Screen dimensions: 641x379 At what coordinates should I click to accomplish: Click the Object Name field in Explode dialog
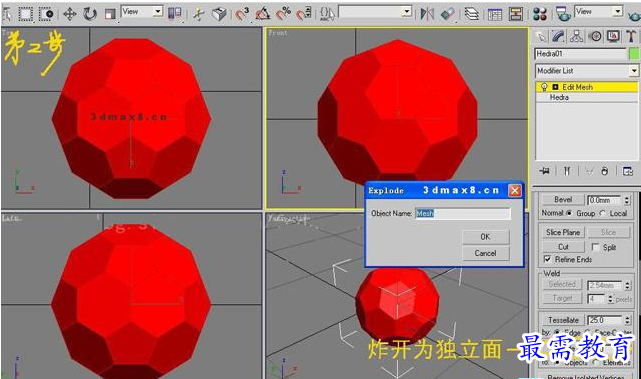click(x=463, y=213)
